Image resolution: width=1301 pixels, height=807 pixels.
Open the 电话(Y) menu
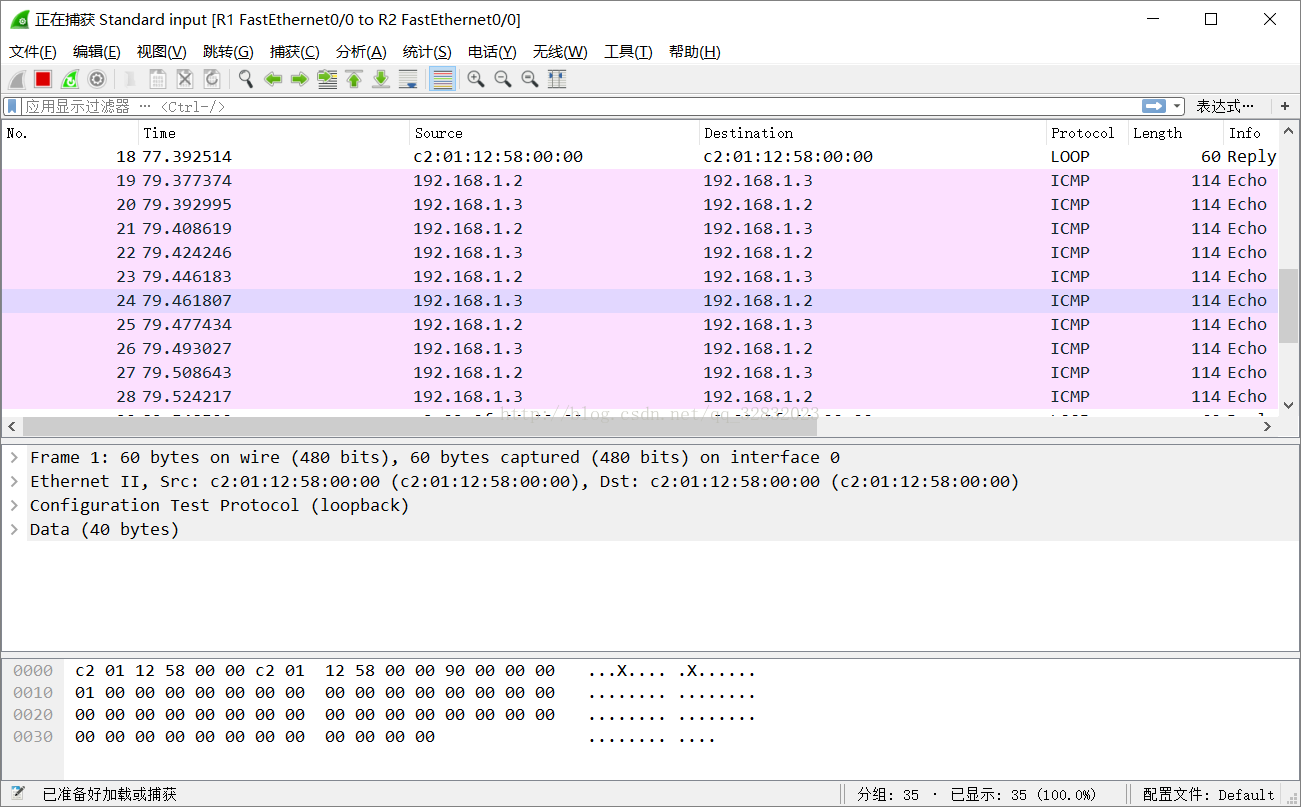click(x=492, y=52)
